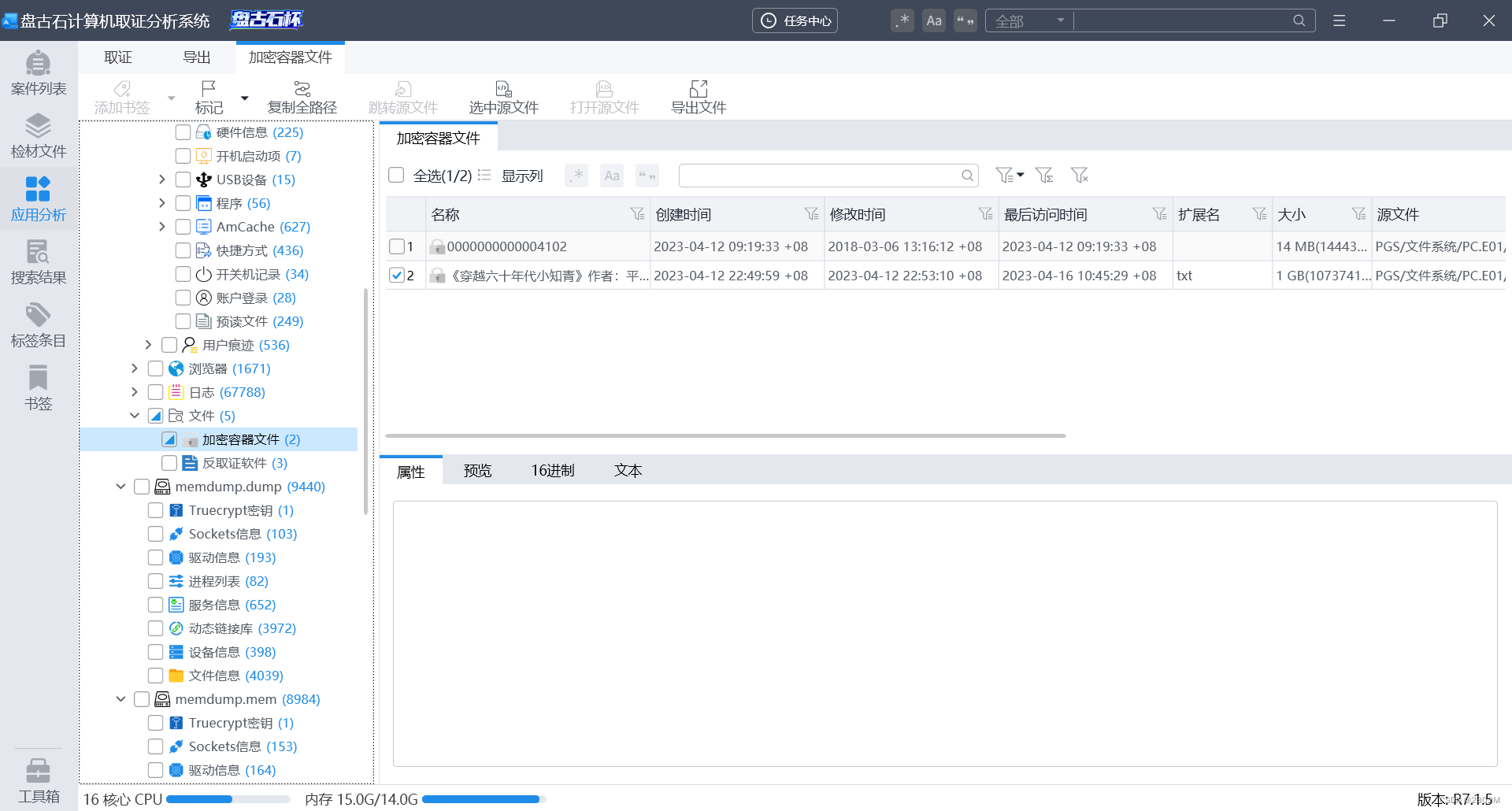The width and height of the screenshot is (1512, 811).
Task: Click the magnifier in the global search box
Action: [1299, 20]
